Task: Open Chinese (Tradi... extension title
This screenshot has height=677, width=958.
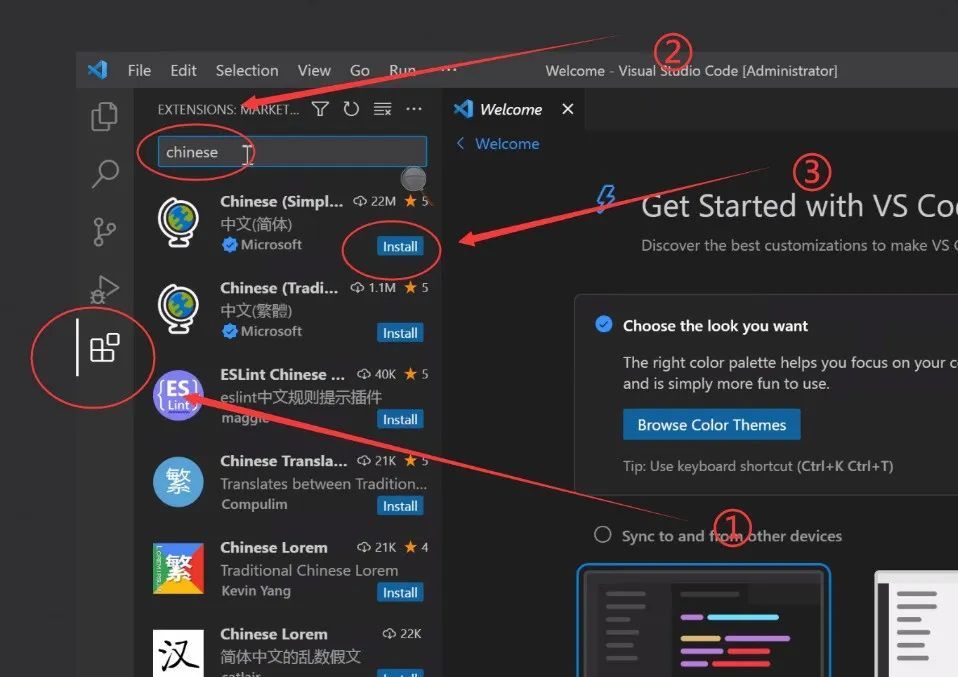Action: coord(279,288)
